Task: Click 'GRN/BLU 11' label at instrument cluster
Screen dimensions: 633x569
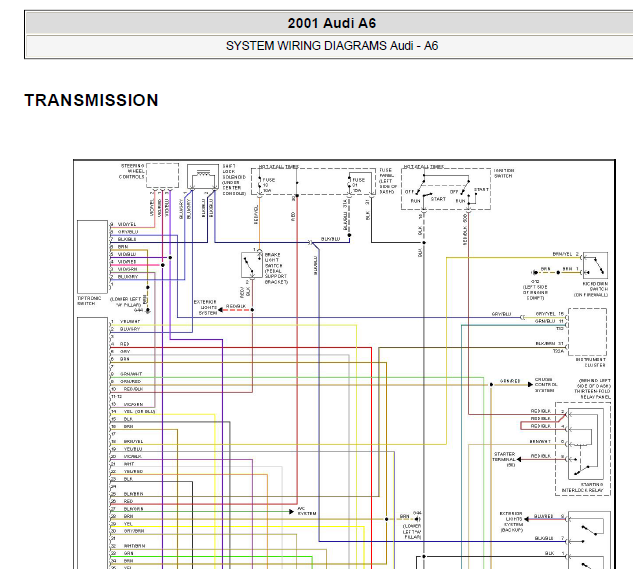Action: (549, 321)
